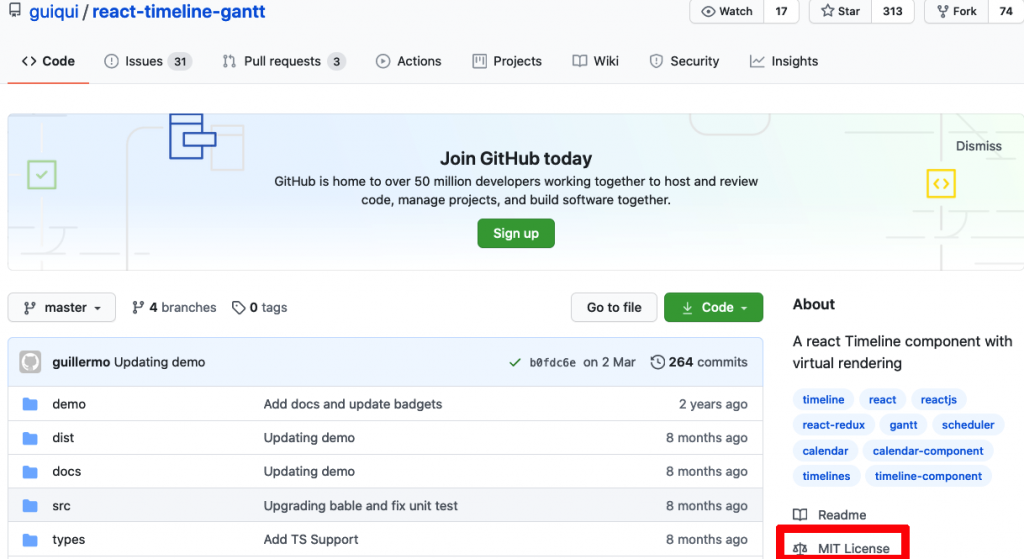Viewport: 1024px width, 559px height.
Task: Open the Security tab
Action: pos(684,61)
